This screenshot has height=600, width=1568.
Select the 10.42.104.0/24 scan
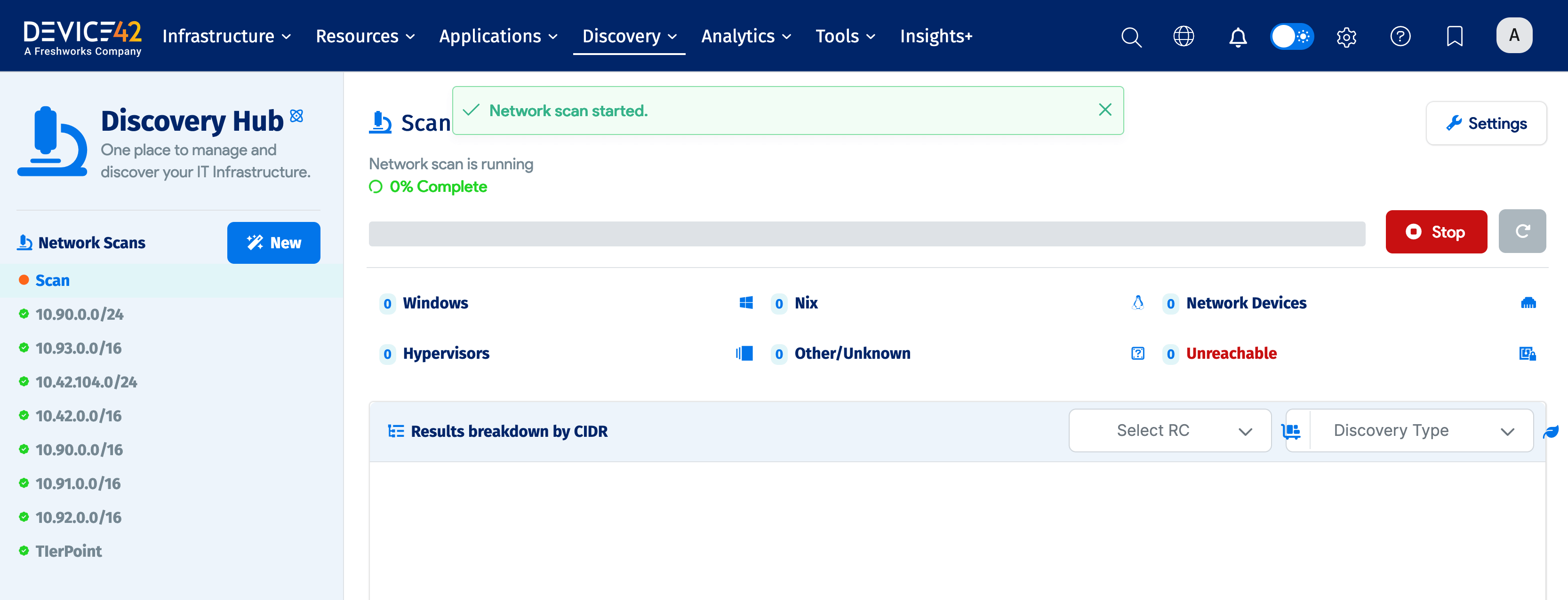(x=87, y=382)
